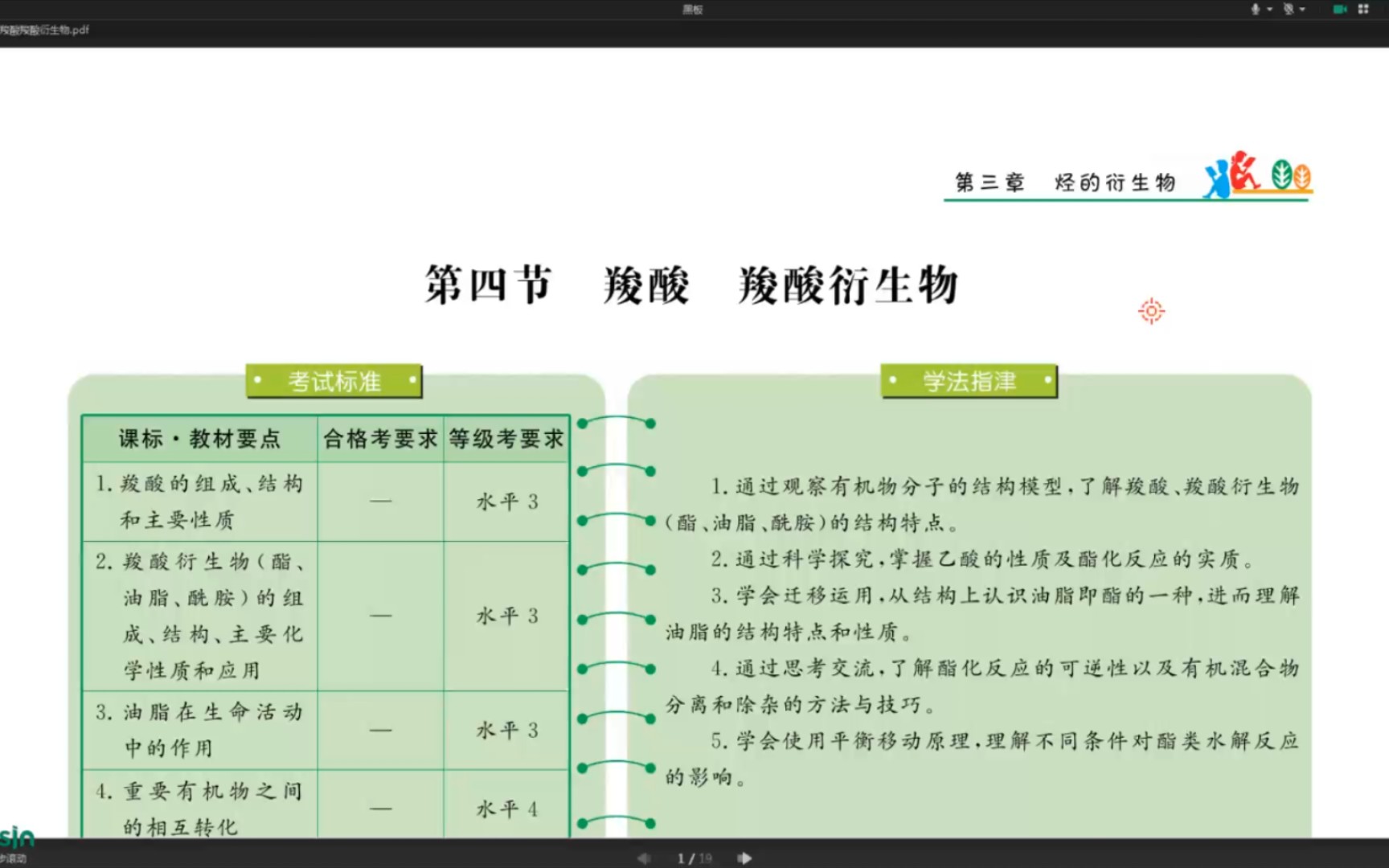1389x868 pixels.
Task: Click the colorful textbook logo near chapter header
Action: click(x=1258, y=174)
